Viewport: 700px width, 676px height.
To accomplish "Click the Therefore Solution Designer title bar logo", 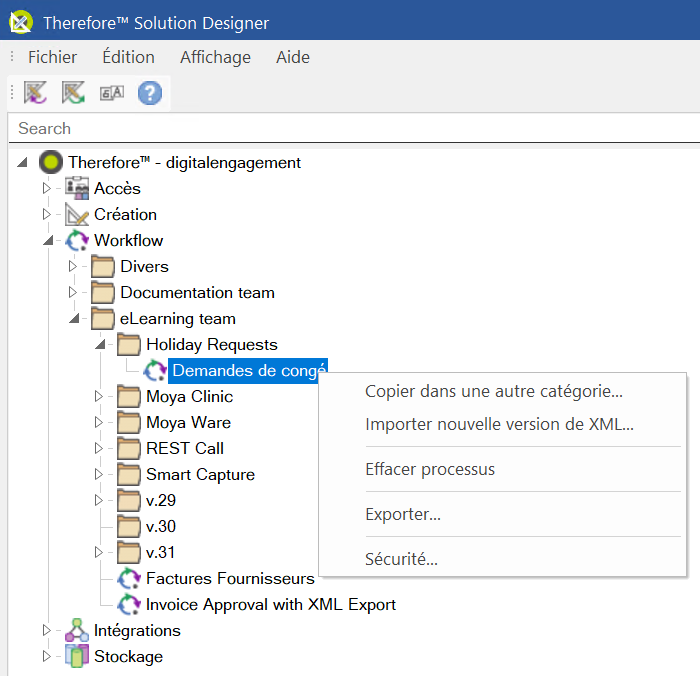I will coord(21,22).
